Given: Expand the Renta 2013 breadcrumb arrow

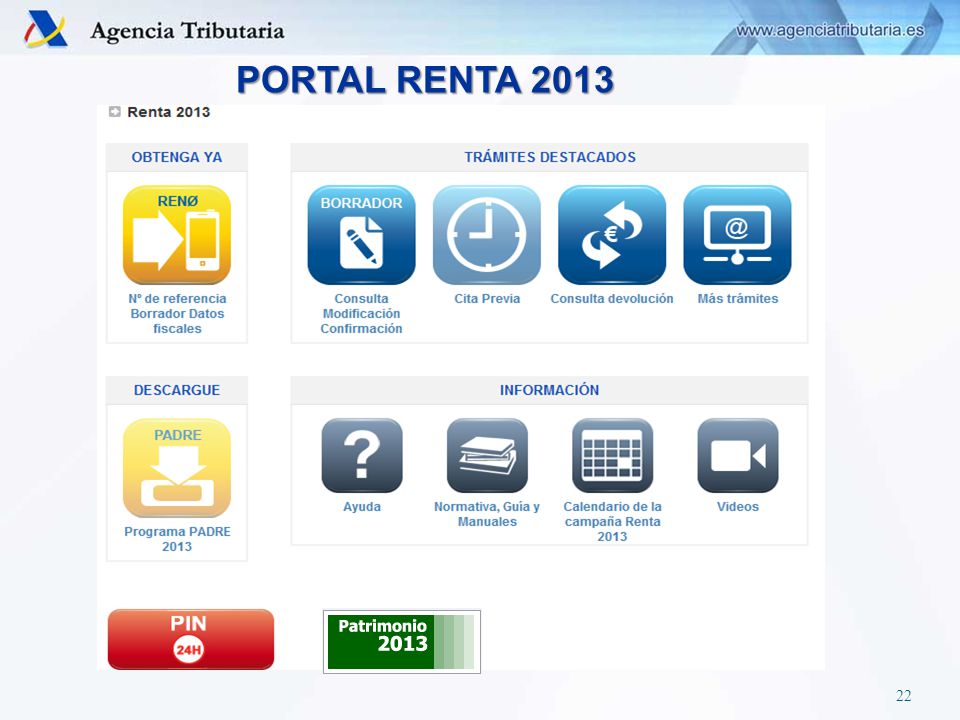Looking at the screenshot, I should tap(114, 111).
